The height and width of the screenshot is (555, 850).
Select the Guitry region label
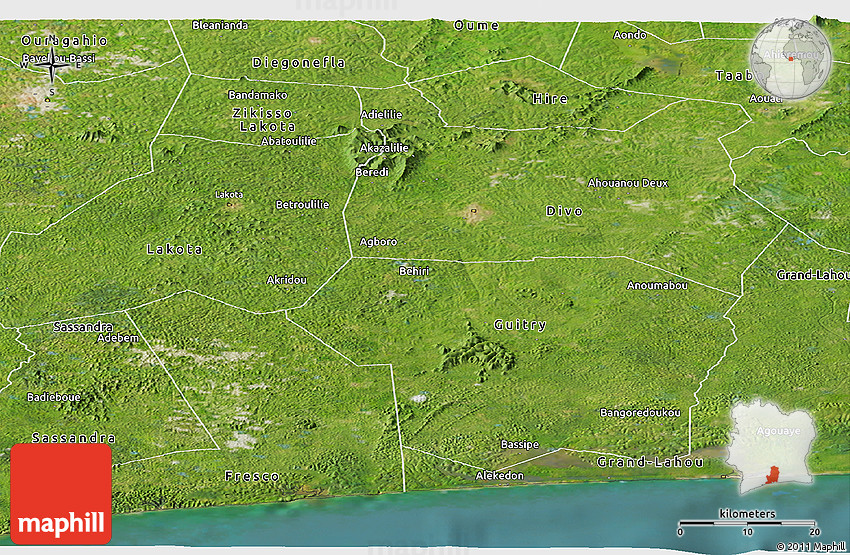click(x=520, y=325)
